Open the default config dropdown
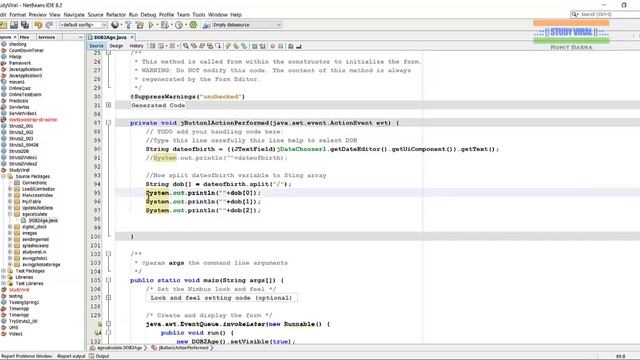640x360 pixels. (83, 25)
